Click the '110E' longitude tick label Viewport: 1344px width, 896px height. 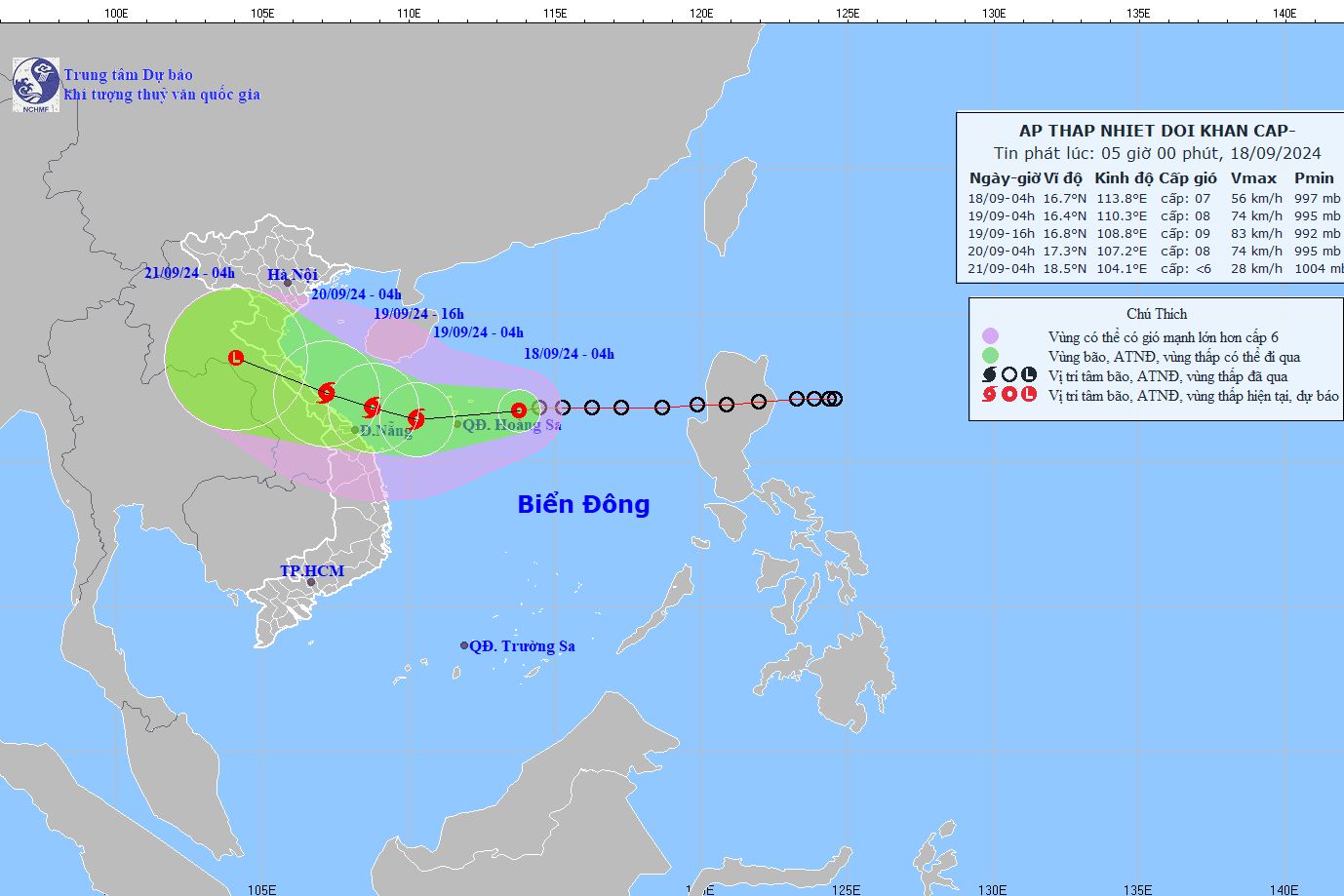coord(408,13)
